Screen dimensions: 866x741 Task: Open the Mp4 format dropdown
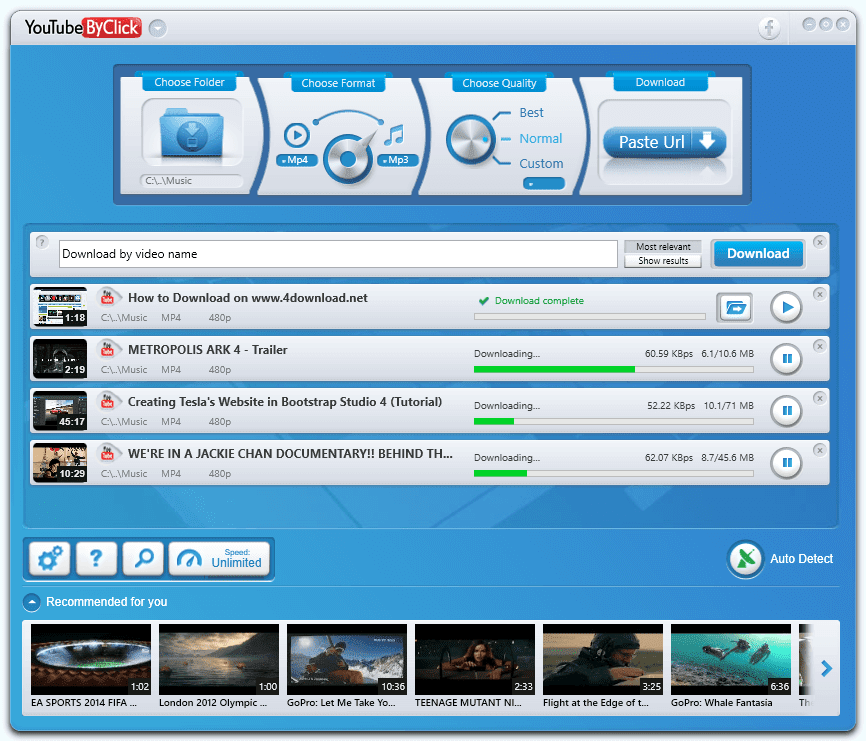pyautogui.click(x=297, y=160)
